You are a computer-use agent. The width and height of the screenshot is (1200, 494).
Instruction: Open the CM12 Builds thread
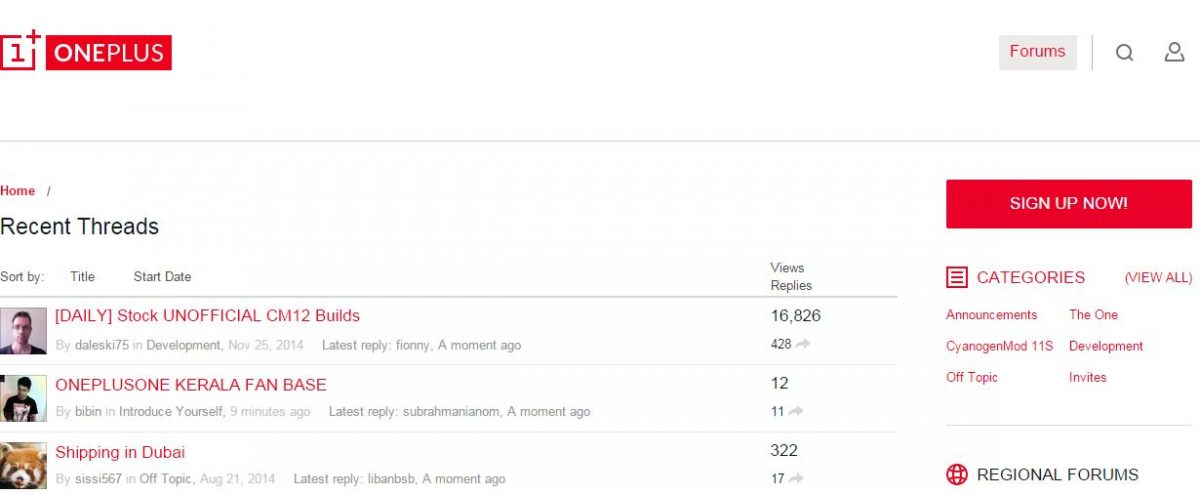pyautogui.click(x=207, y=316)
